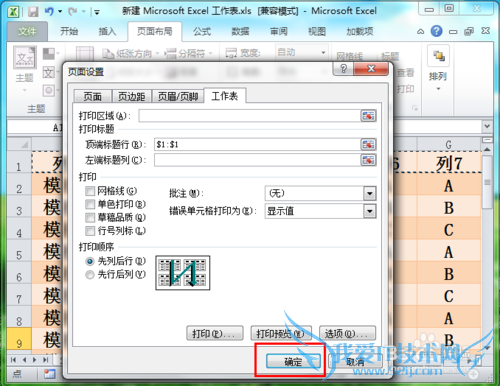Click the Excel application icon in title bar
Image resolution: width=500 pixels, height=386 pixels.
[x=13, y=12]
